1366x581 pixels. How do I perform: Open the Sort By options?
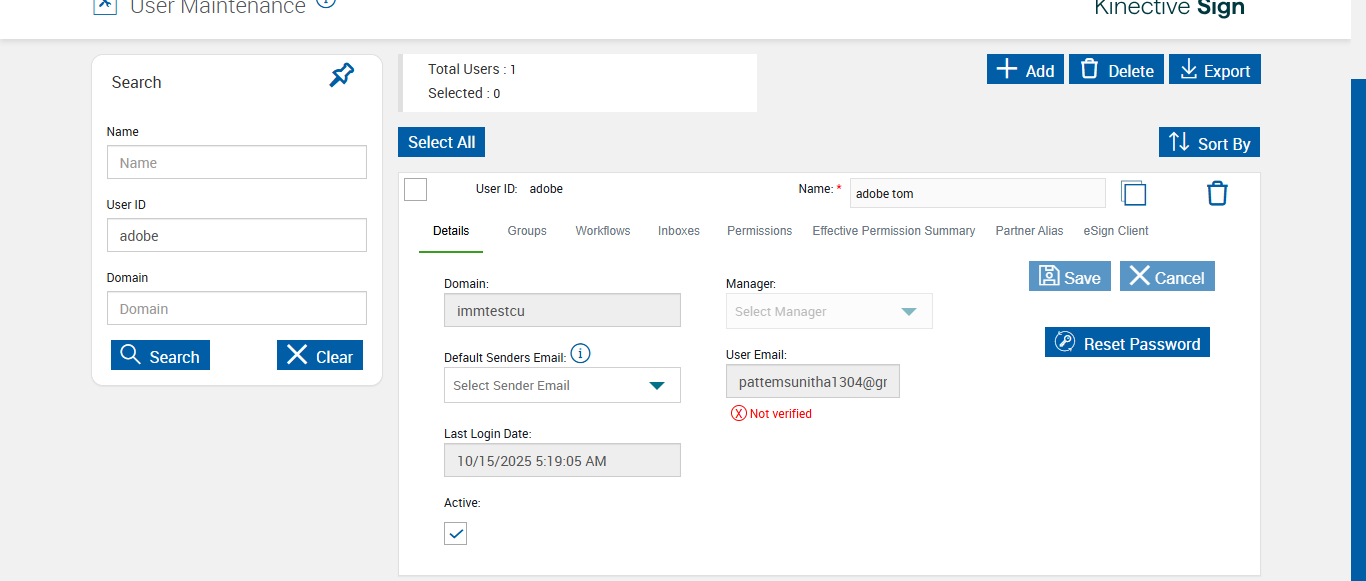1209,143
